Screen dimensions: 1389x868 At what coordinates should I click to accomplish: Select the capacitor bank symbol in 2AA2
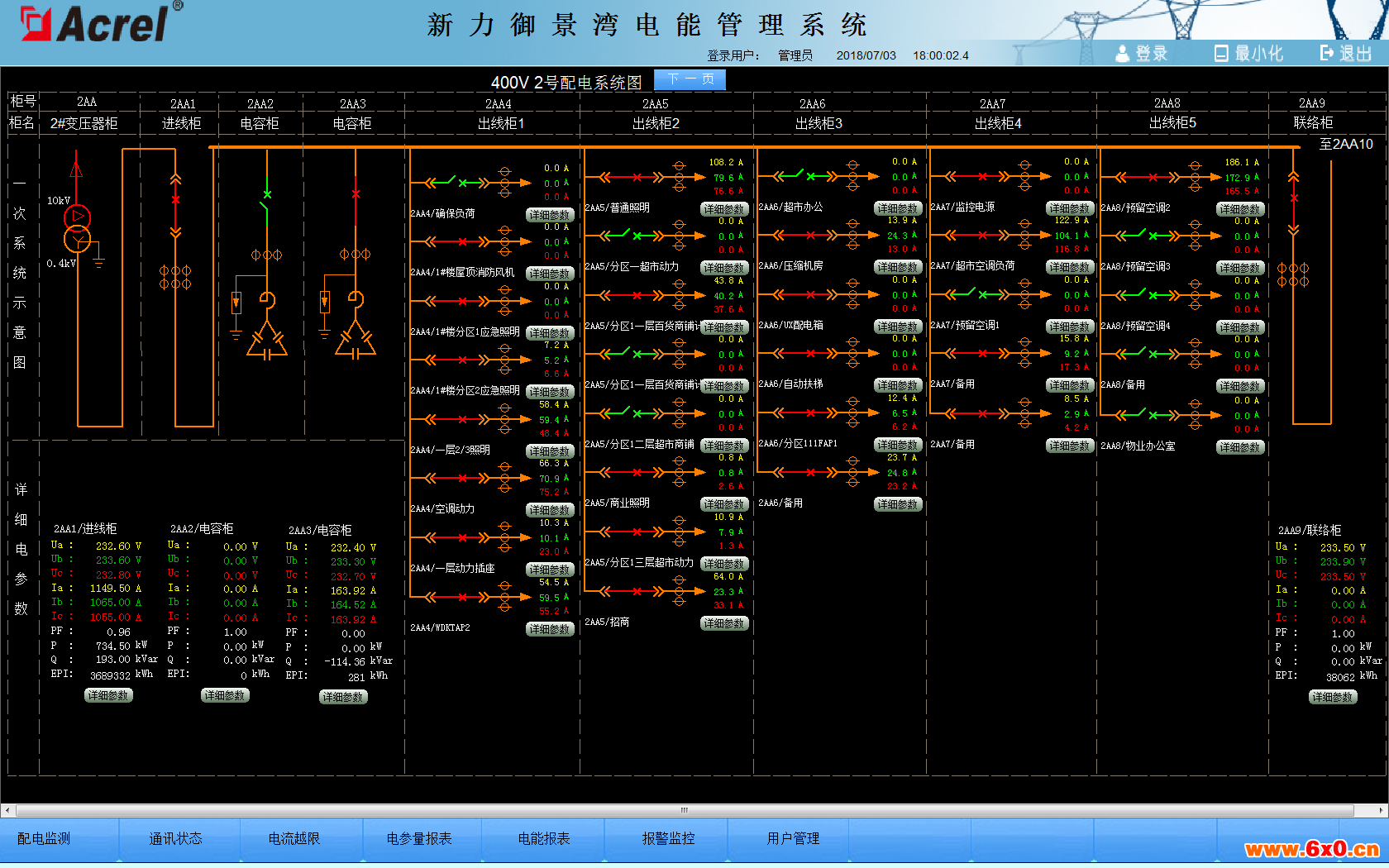(x=267, y=339)
